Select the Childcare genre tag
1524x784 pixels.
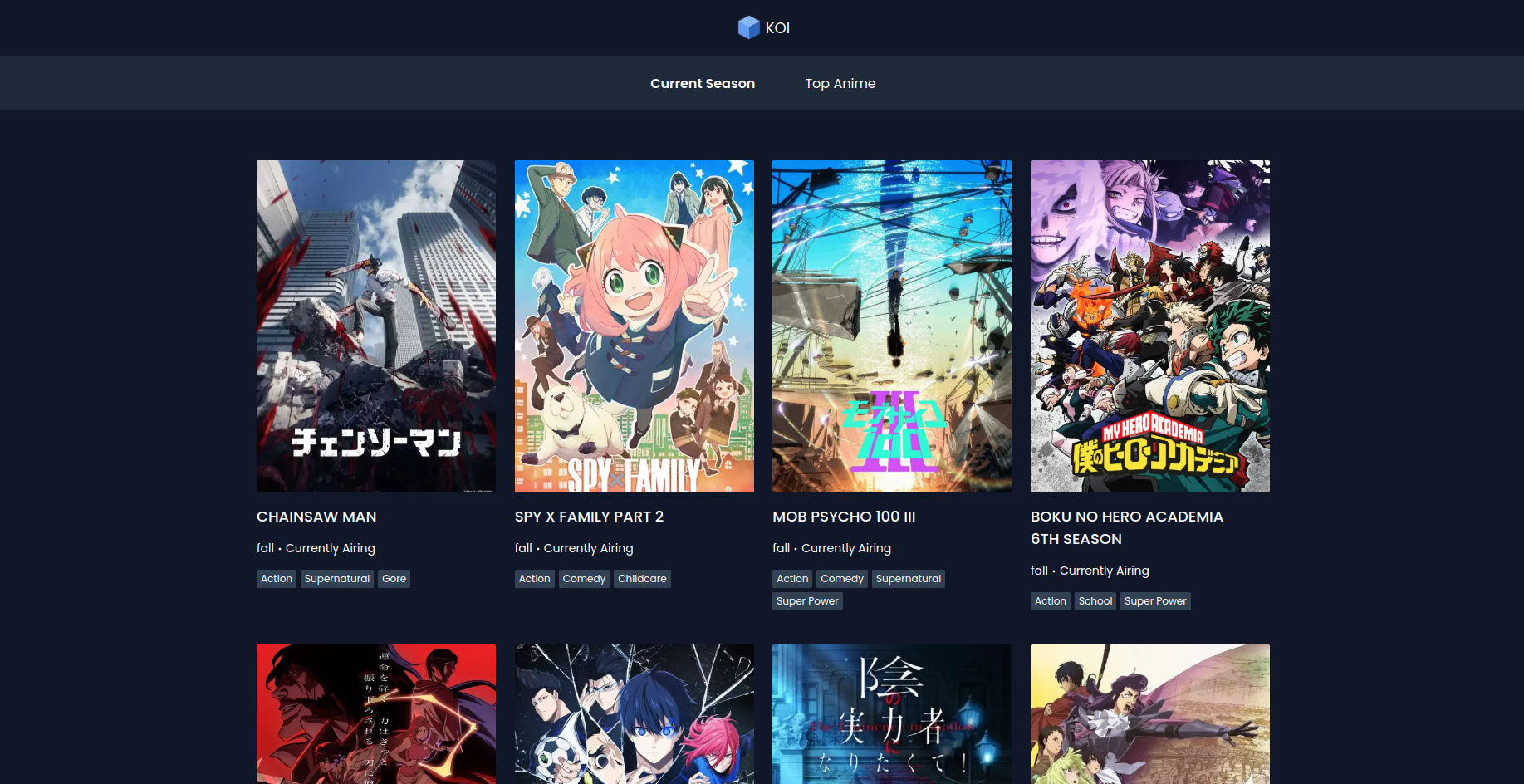642,579
